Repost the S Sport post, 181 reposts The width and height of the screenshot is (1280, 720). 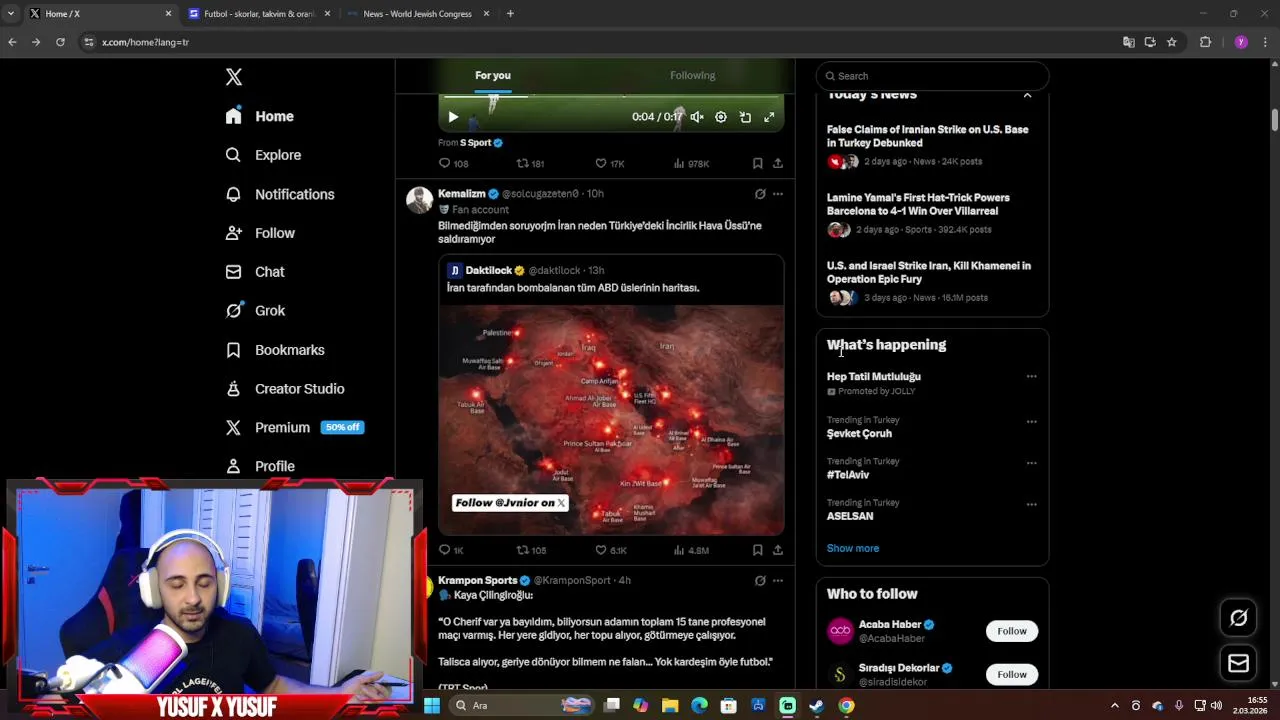click(530, 163)
